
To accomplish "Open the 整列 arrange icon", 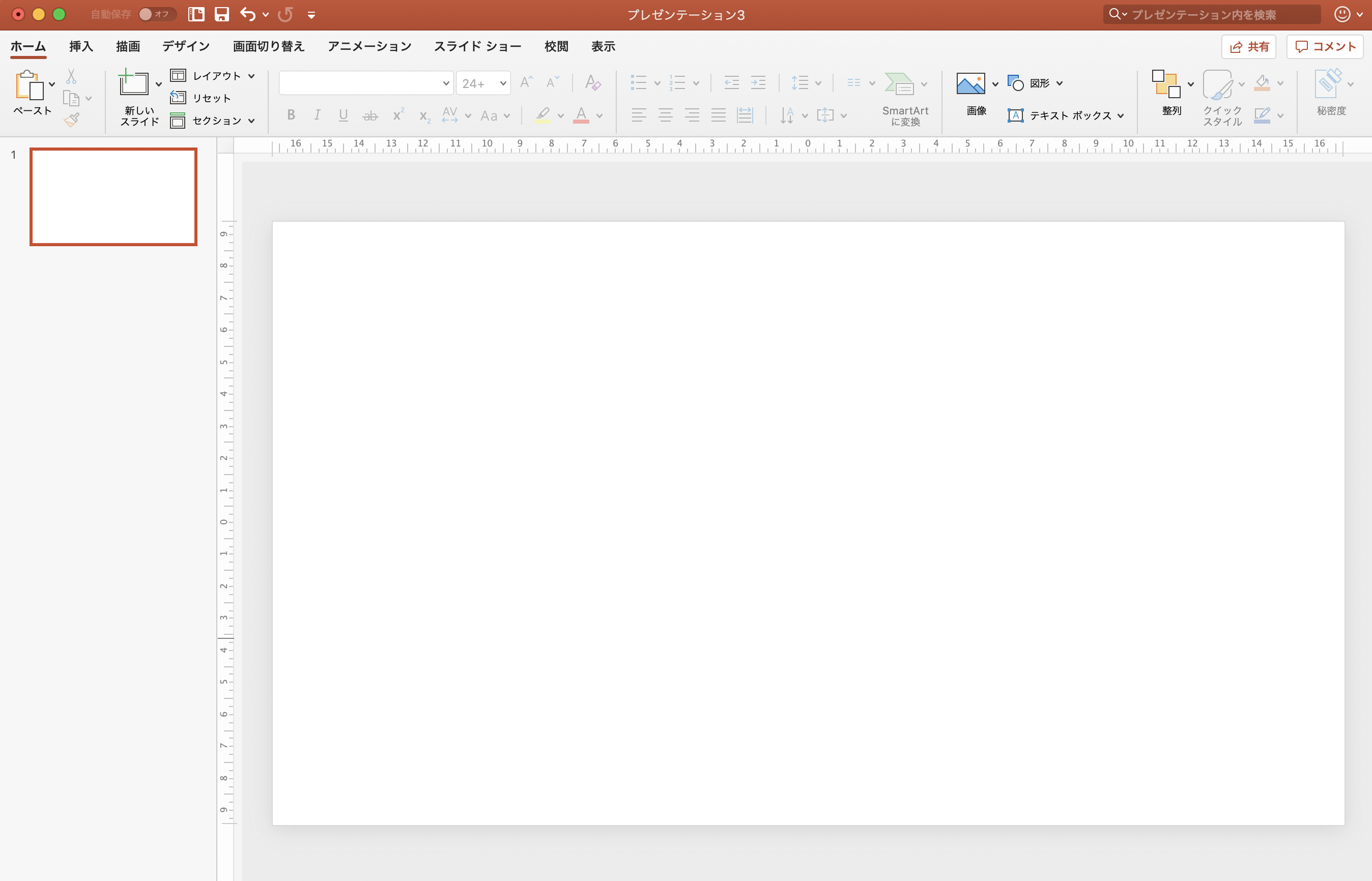I will coord(1166,83).
